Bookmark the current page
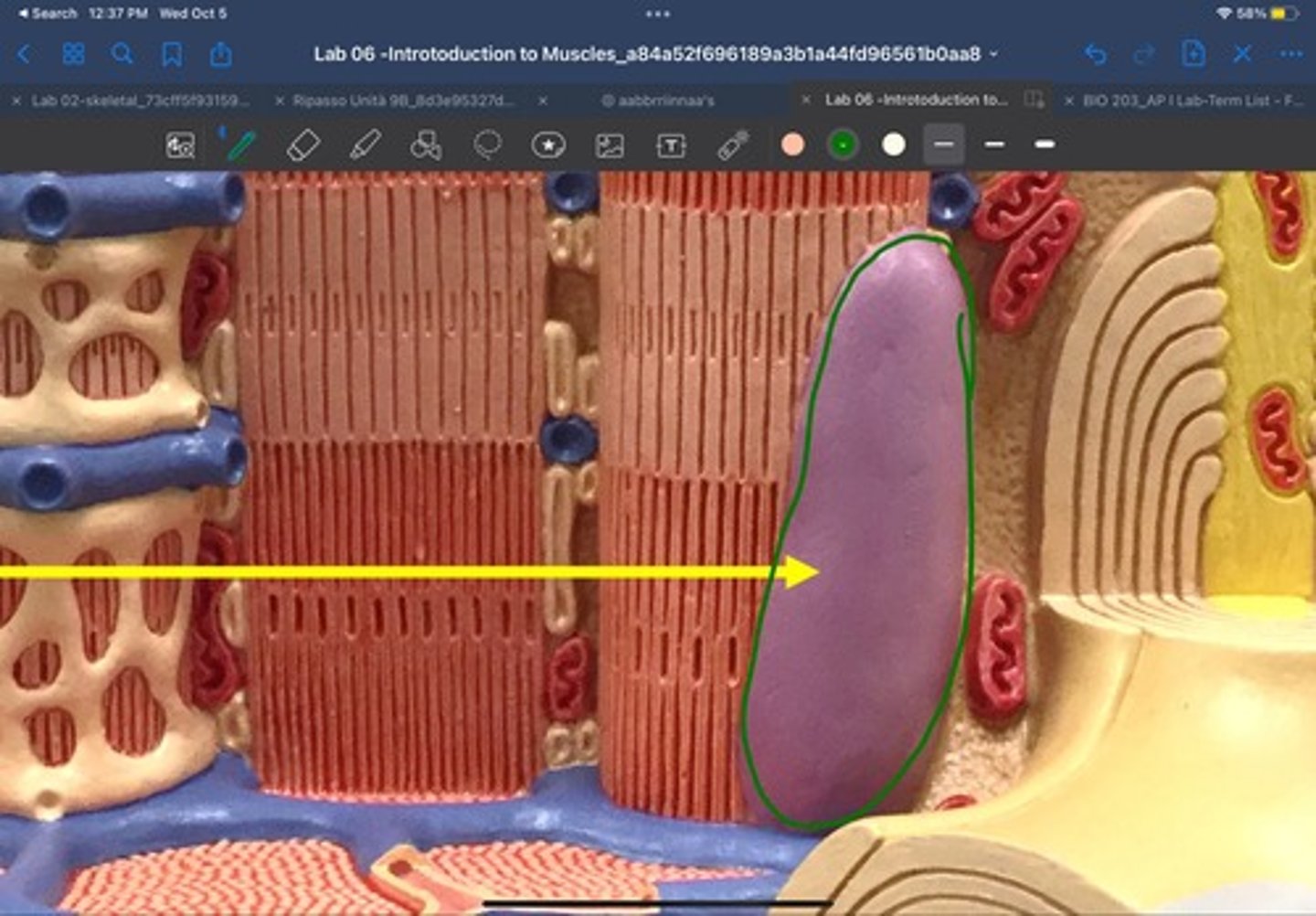This screenshot has width=1316, height=916. point(171,55)
